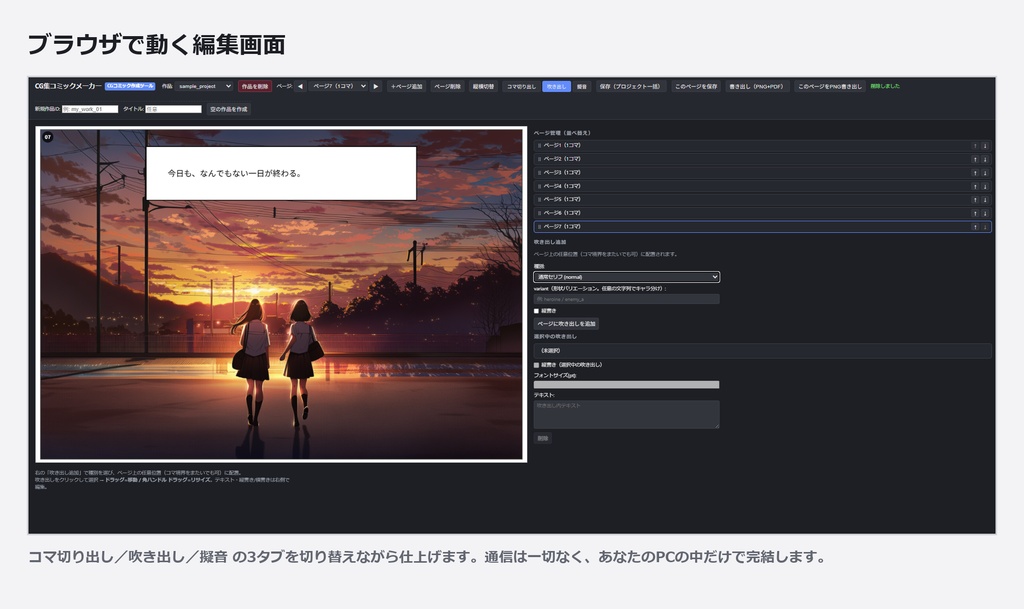
Task: Click このページをPNG書き出し button
Action: point(830,86)
